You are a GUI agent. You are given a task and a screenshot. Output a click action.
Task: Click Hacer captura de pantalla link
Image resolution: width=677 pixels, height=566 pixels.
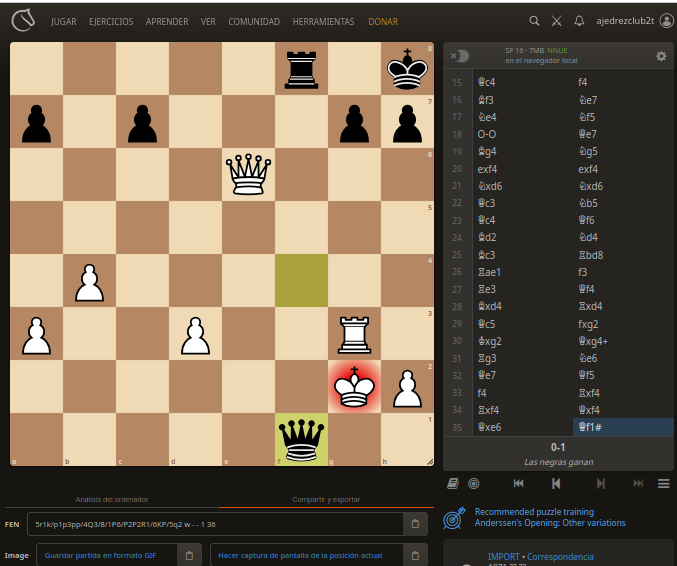pyautogui.click(x=307, y=555)
